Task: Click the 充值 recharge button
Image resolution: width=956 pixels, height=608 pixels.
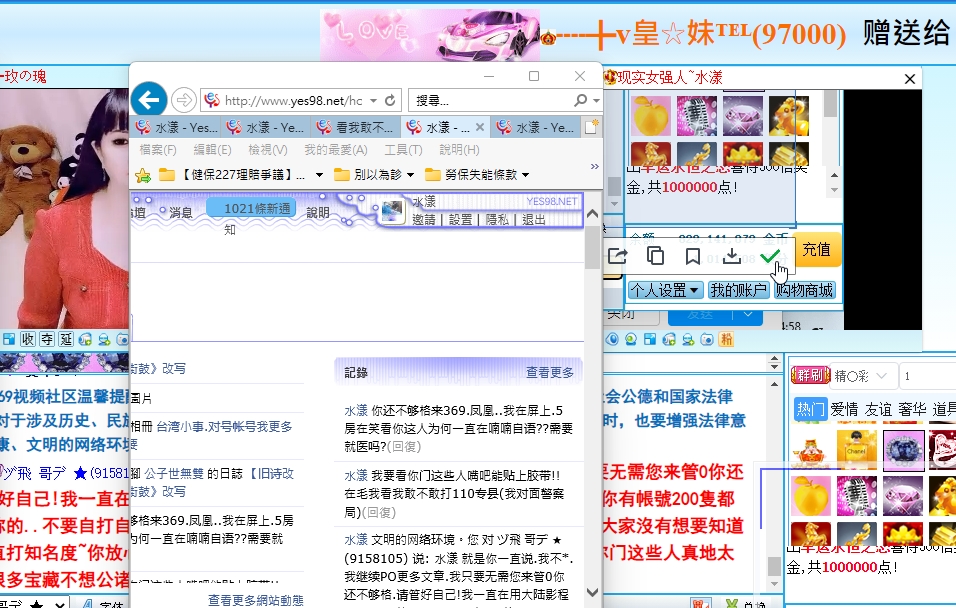Action: tap(816, 250)
